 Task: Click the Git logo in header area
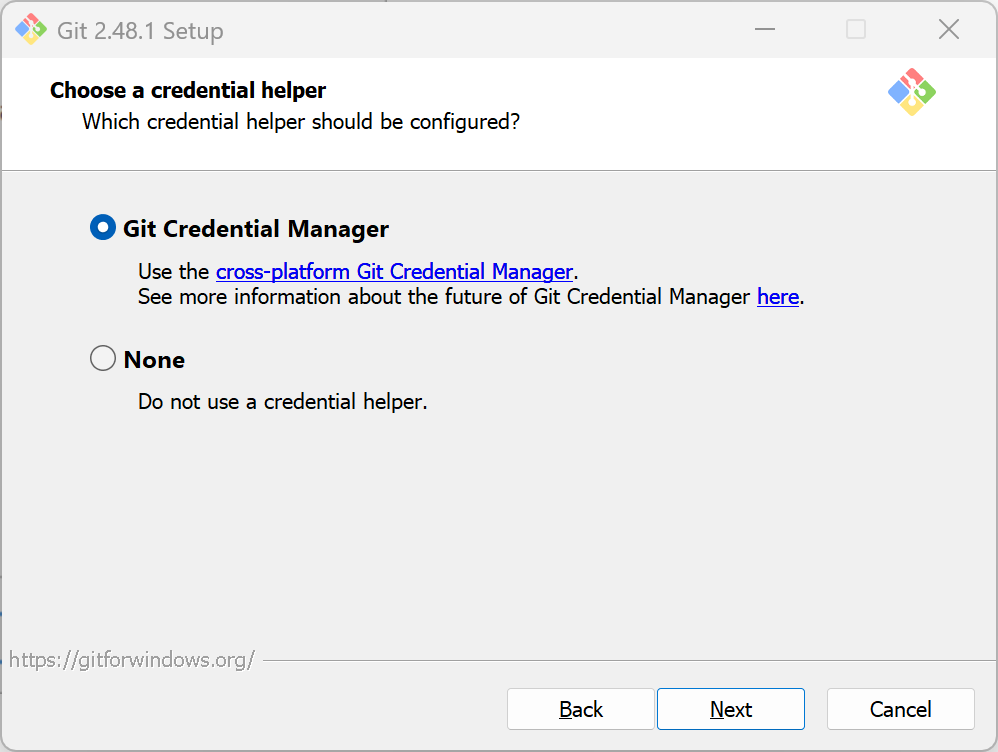911,92
